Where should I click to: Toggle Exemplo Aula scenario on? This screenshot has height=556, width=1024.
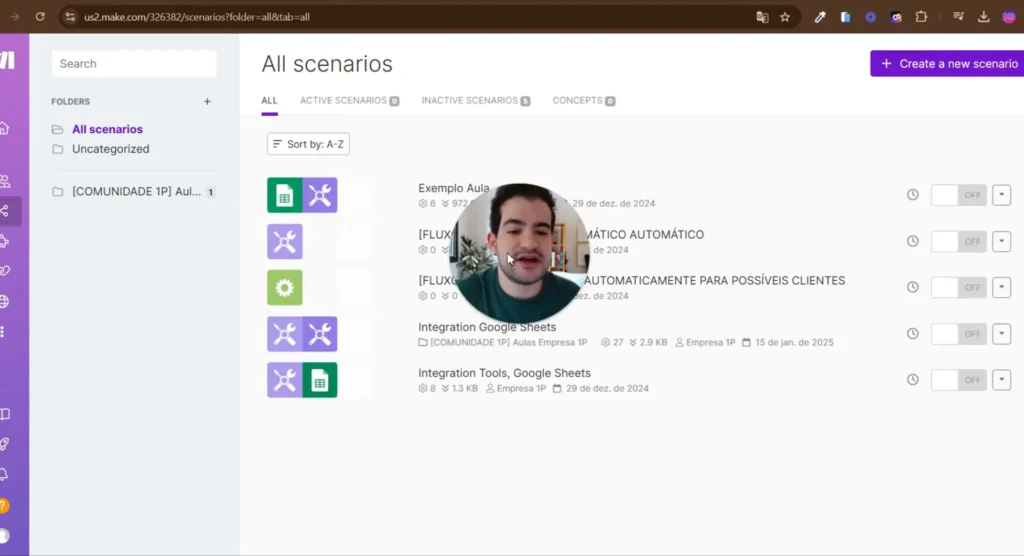pos(959,195)
